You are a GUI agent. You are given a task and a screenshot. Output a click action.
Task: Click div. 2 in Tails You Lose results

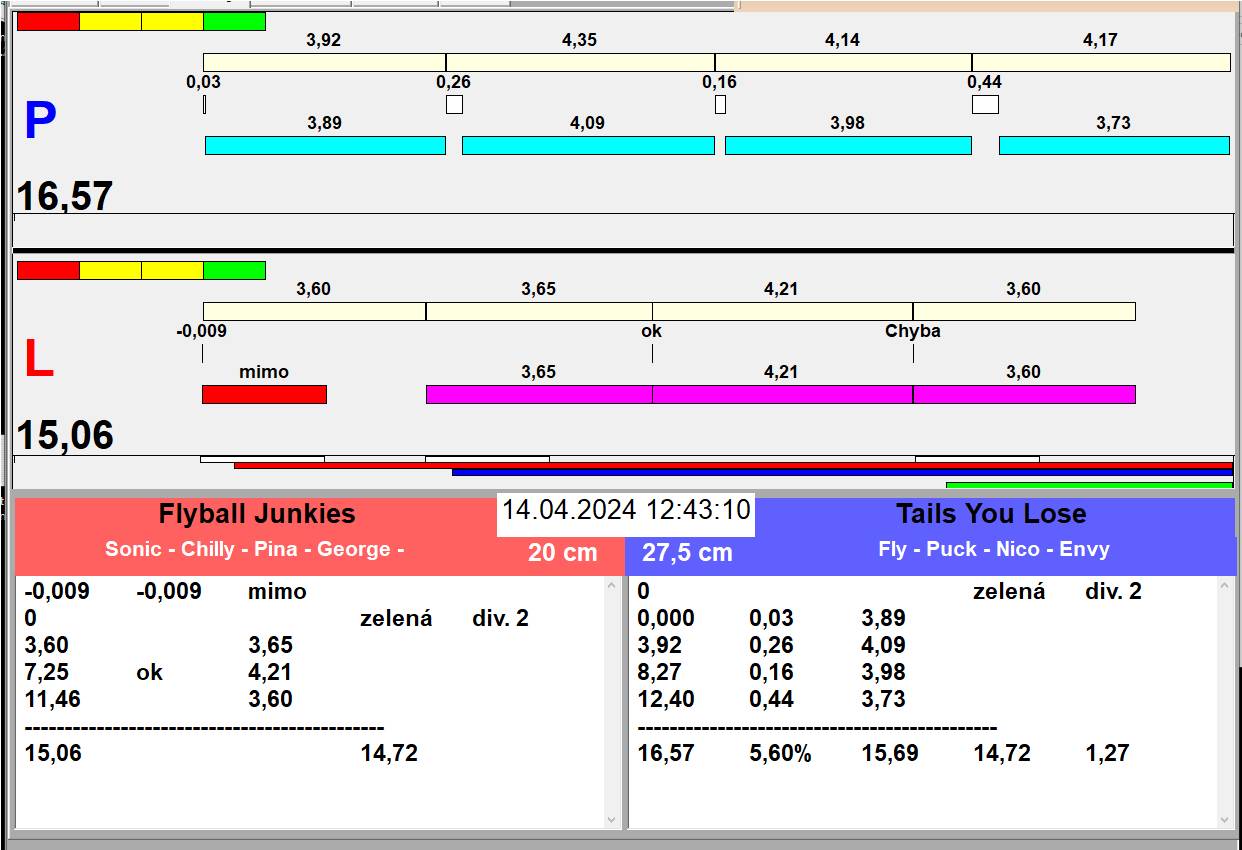pos(1113,591)
